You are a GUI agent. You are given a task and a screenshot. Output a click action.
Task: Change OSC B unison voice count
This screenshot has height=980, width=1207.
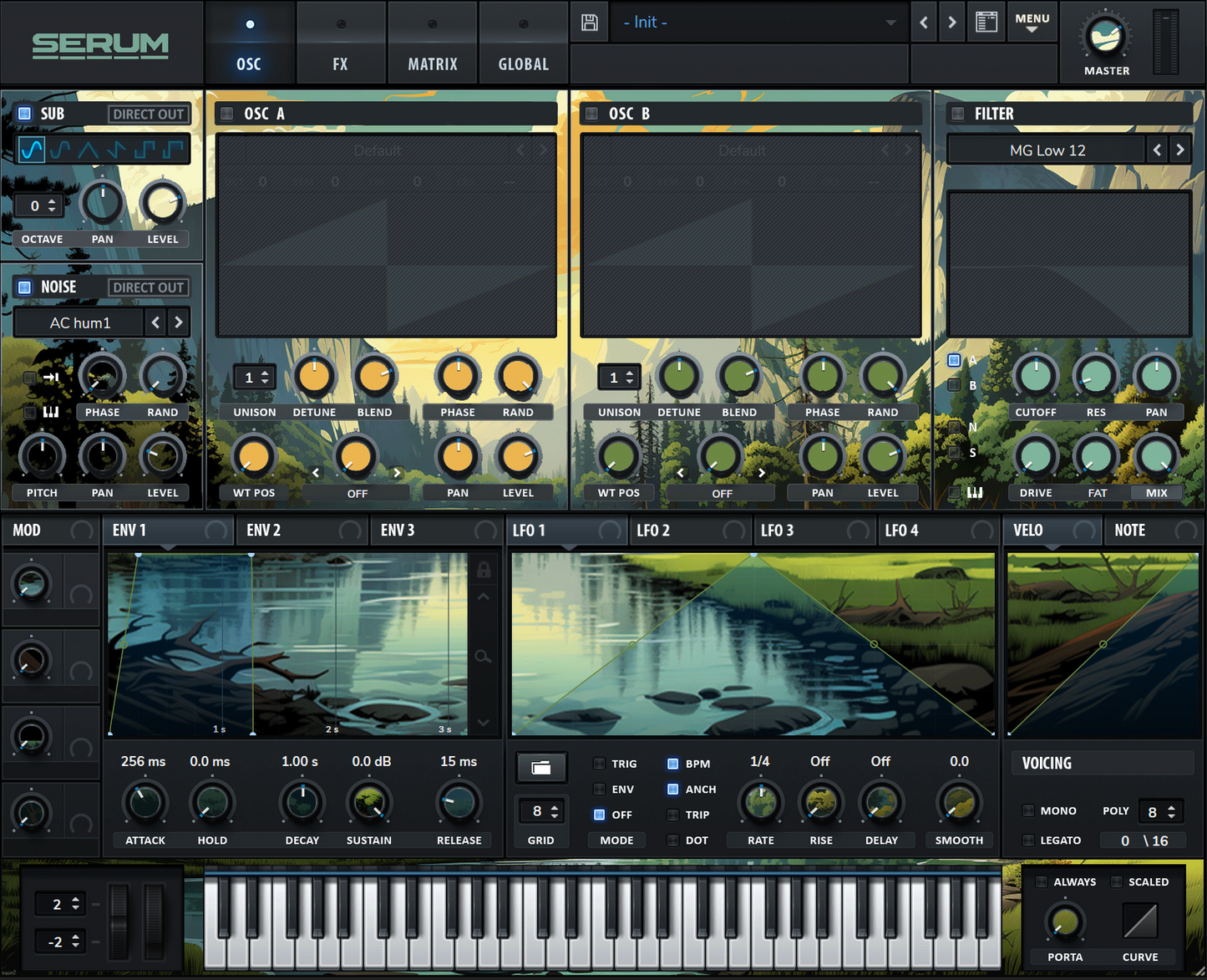pyautogui.click(x=620, y=378)
